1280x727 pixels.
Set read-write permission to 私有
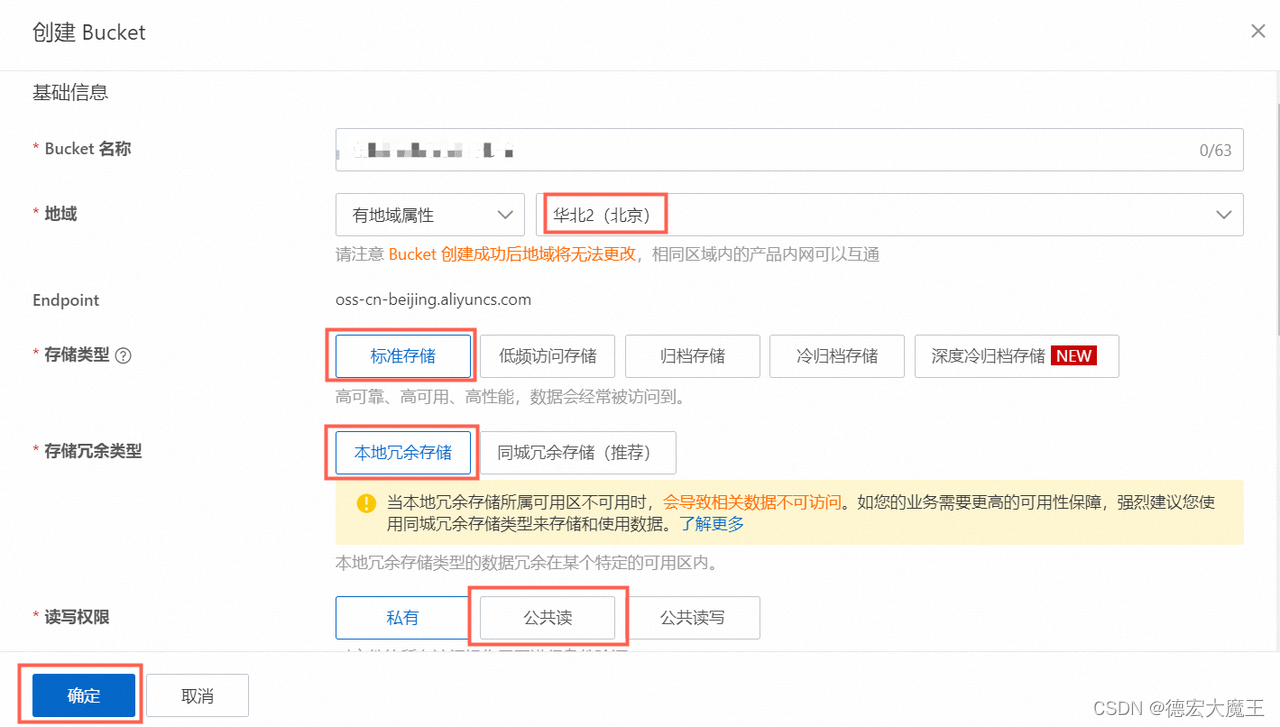(403, 618)
